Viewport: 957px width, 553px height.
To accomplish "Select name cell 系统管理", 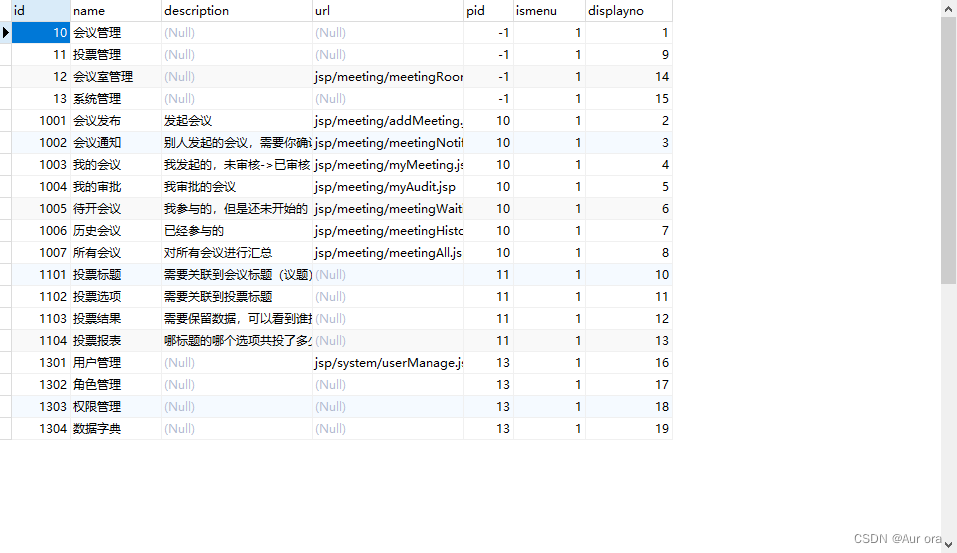I will [116, 99].
